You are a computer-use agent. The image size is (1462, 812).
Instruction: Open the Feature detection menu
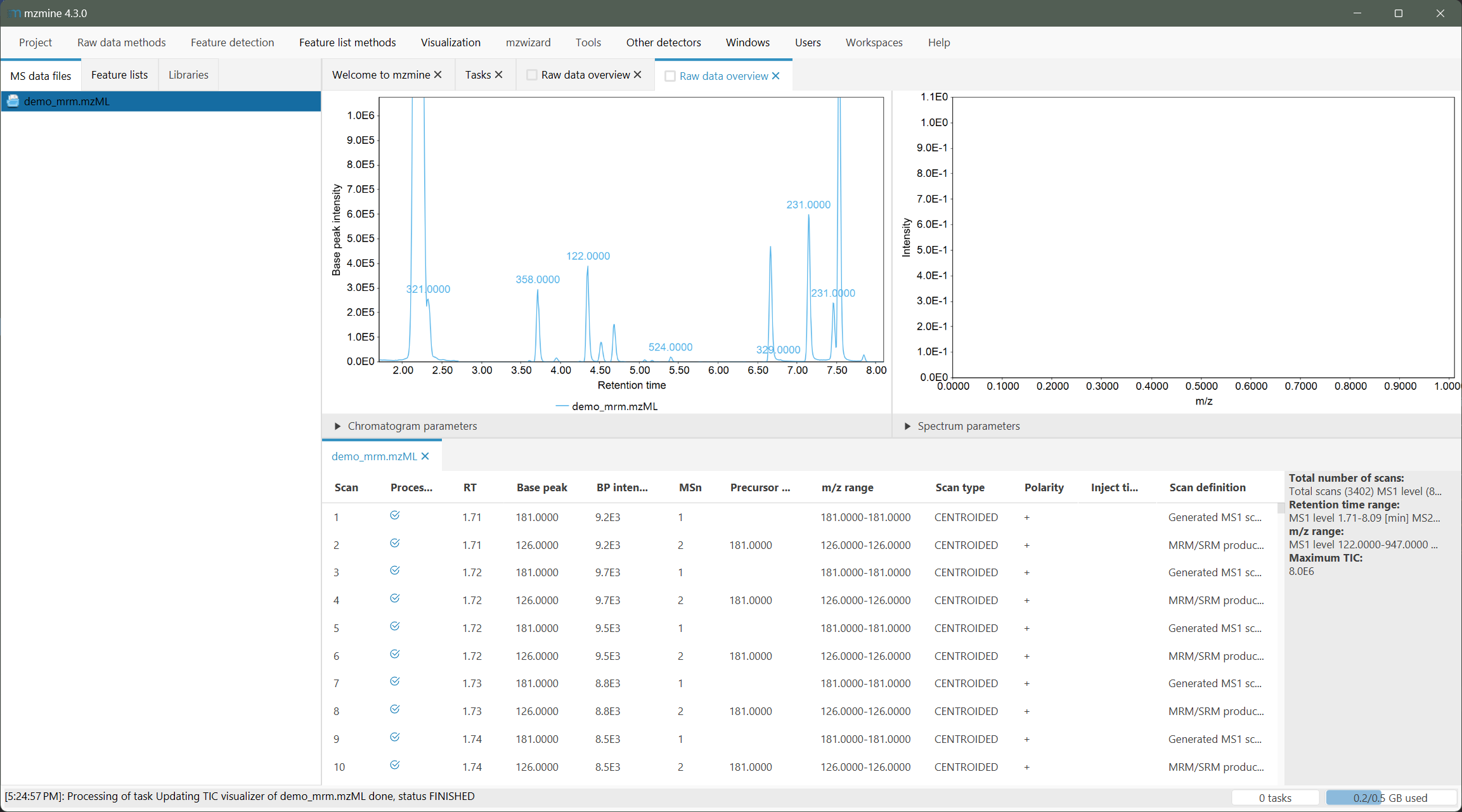tap(233, 42)
